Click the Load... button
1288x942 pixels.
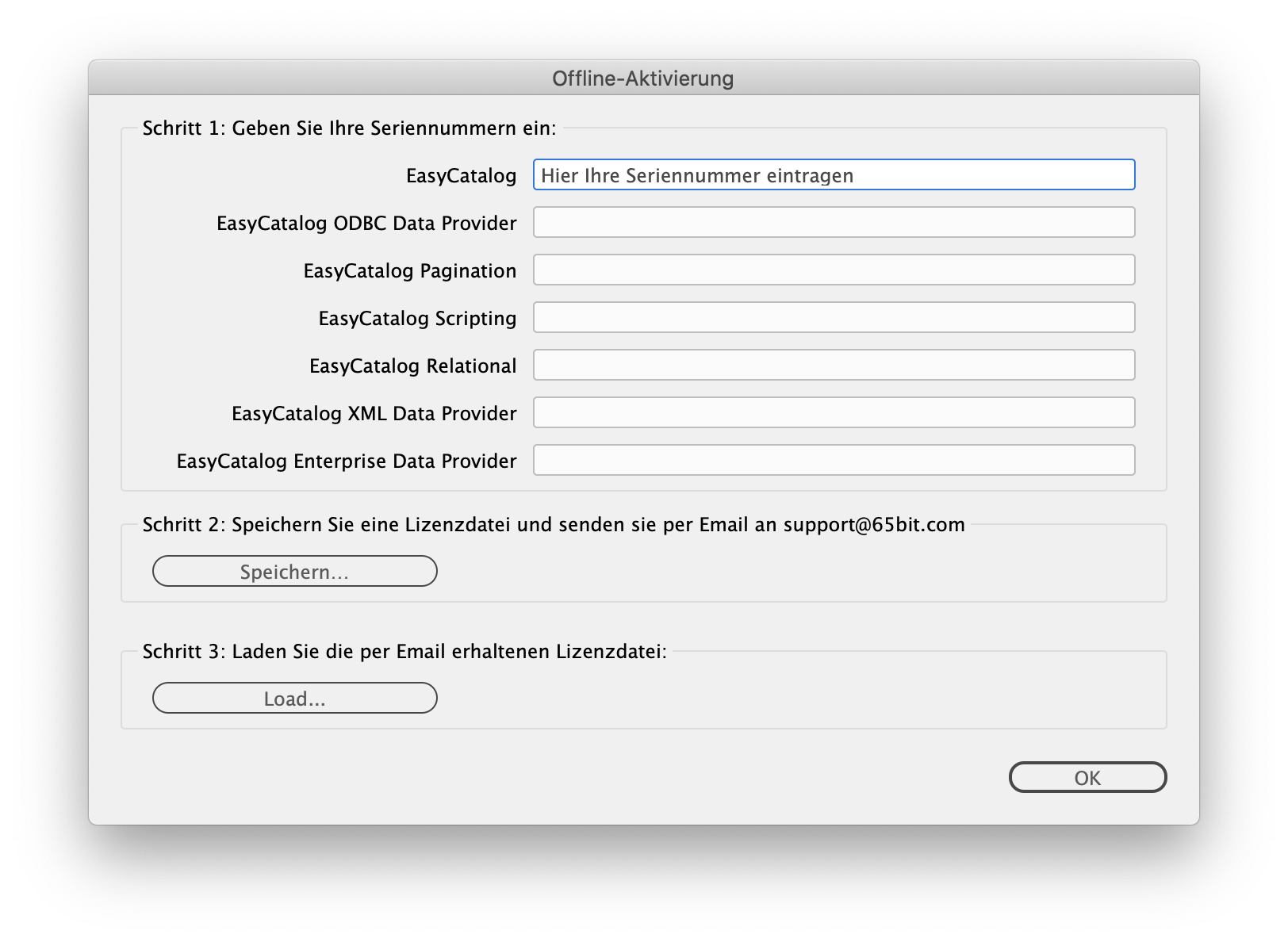click(x=294, y=699)
